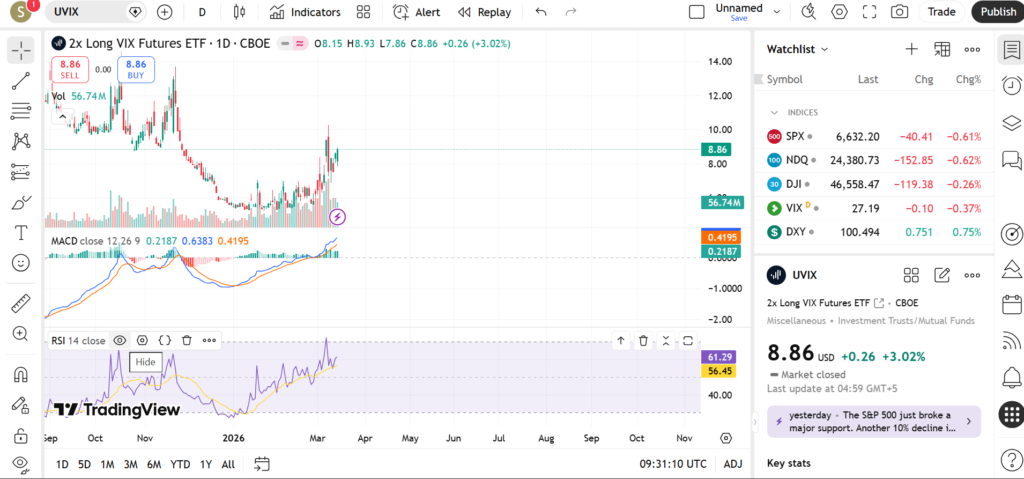Toggle ADJ adjusted data button

[732, 464]
